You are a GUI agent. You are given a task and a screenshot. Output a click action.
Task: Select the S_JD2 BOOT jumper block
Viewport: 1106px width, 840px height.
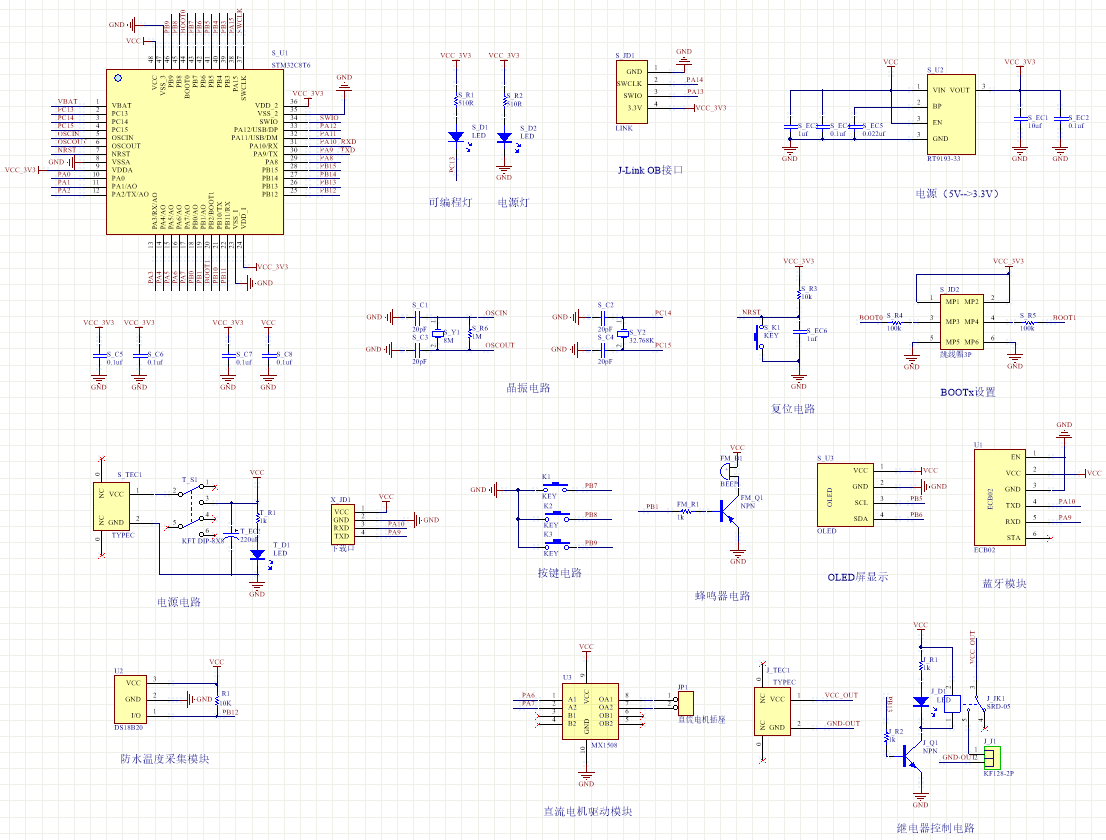[961, 322]
